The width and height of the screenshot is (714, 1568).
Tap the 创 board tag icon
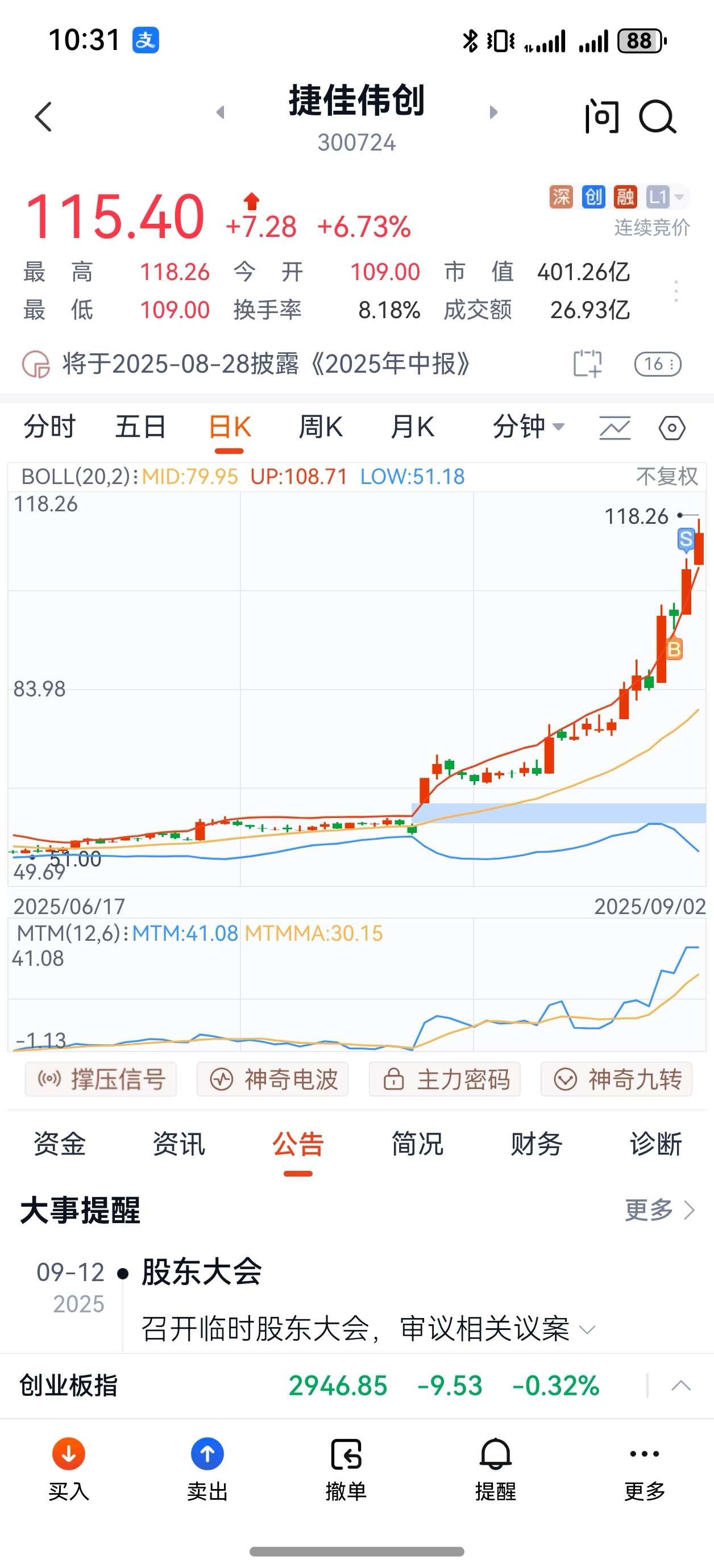593,197
